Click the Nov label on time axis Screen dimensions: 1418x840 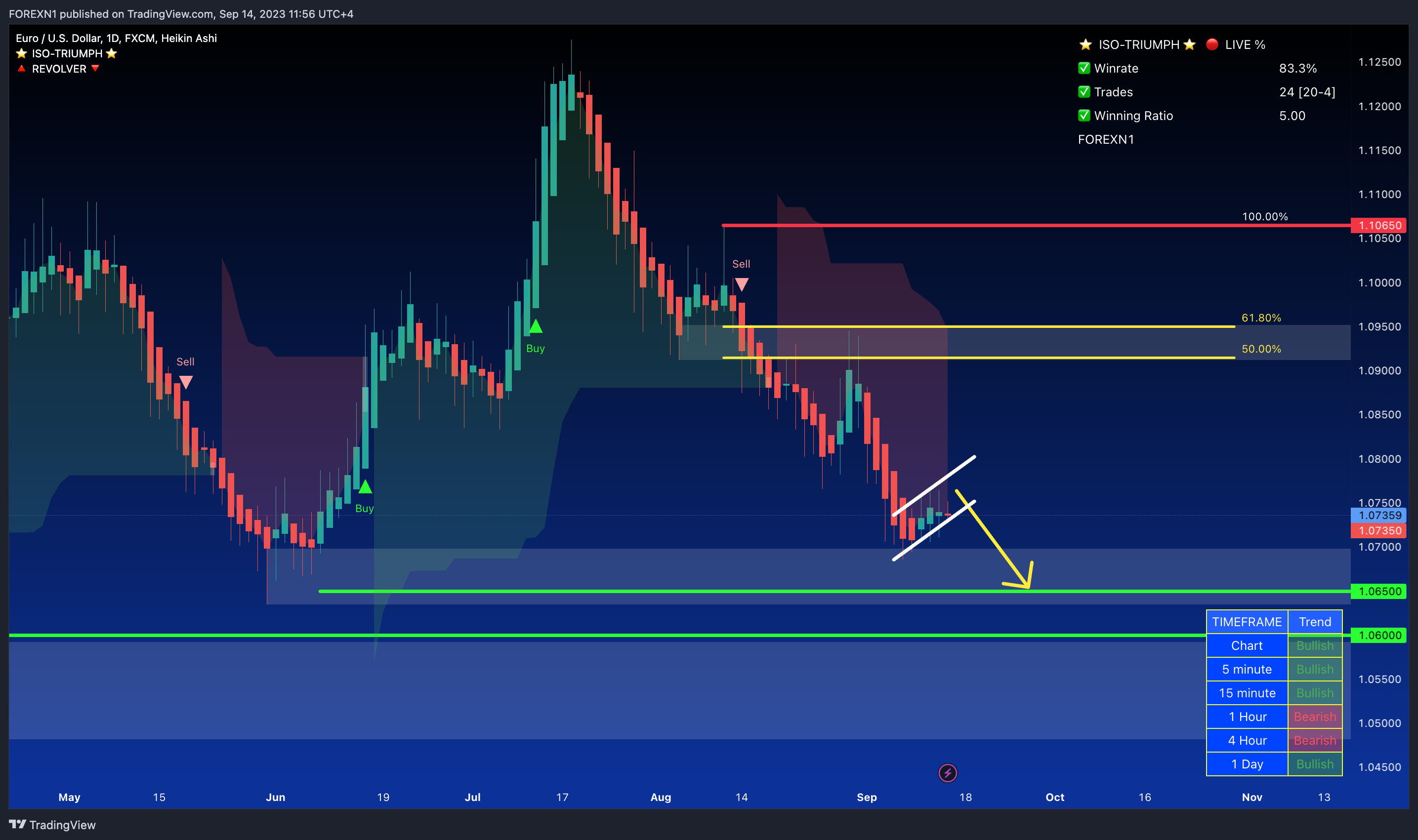(x=1252, y=797)
